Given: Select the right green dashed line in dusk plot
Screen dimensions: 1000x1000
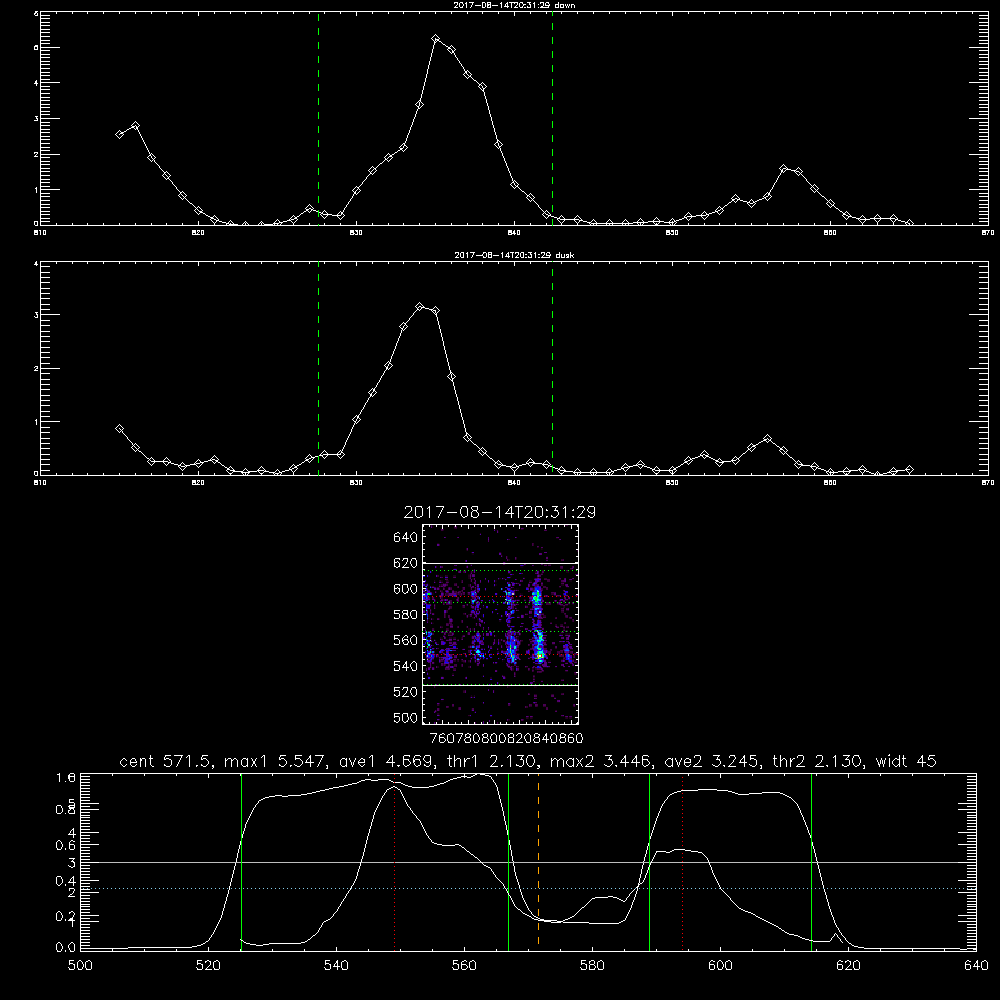Looking at the screenshot, I should pyautogui.click(x=552, y=369).
